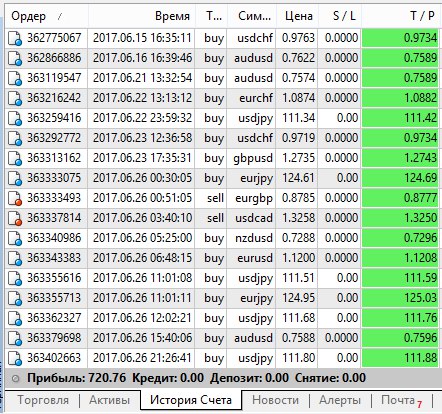The width and height of the screenshot is (442, 414).
Task: Select the green T/P cell 1.3250
Action: pyautogui.click(x=400, y=218)
